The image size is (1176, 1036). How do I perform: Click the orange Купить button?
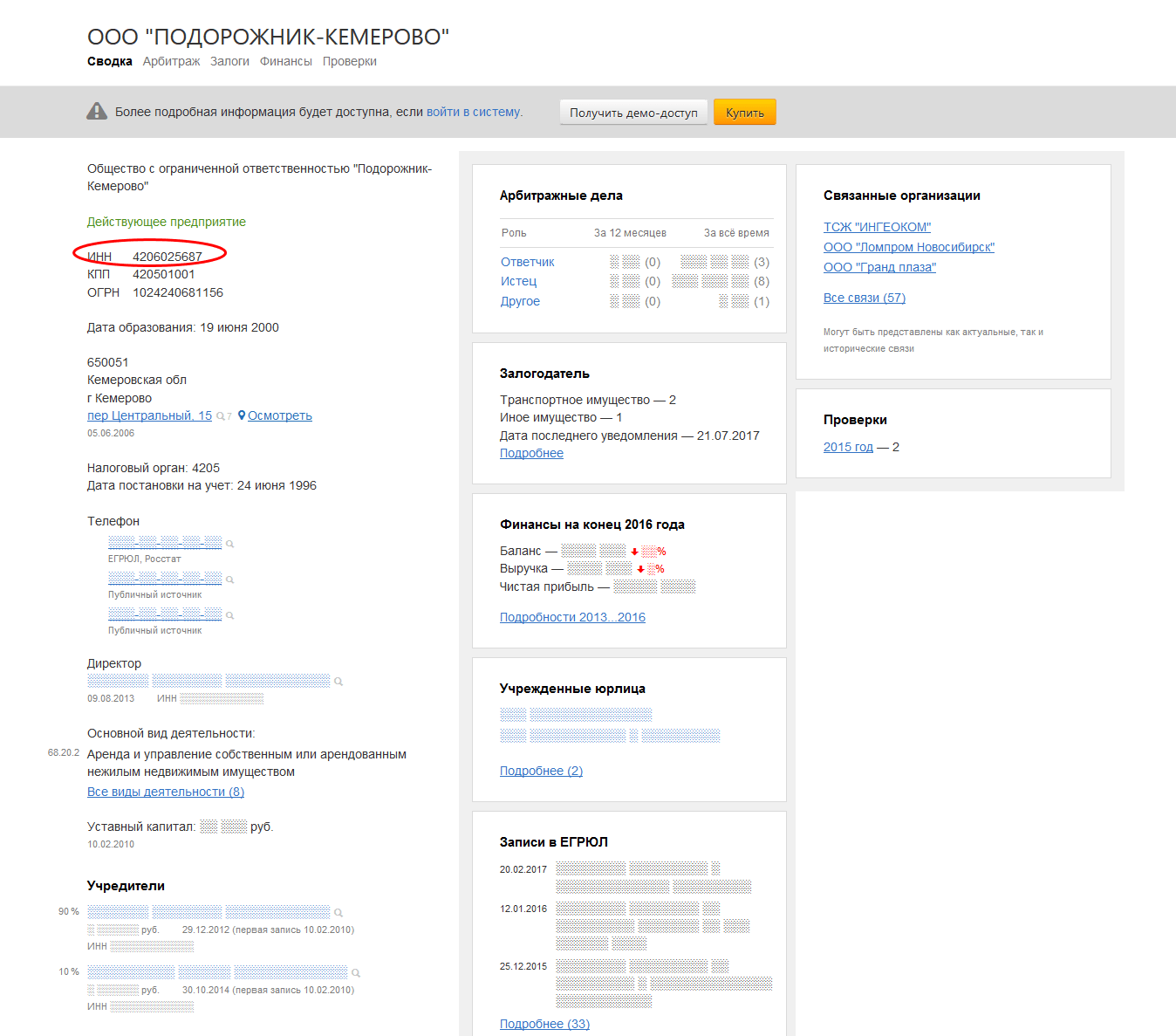tap(745, 113)
